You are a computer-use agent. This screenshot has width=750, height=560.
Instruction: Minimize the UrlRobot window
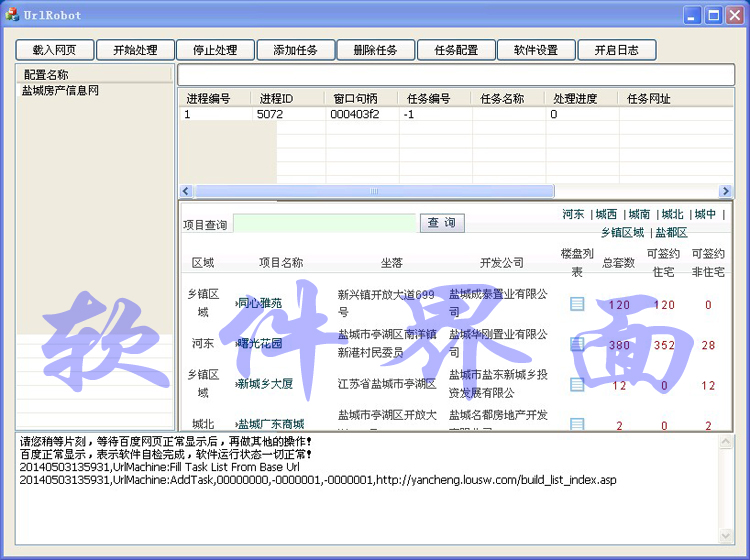(691, 15)
